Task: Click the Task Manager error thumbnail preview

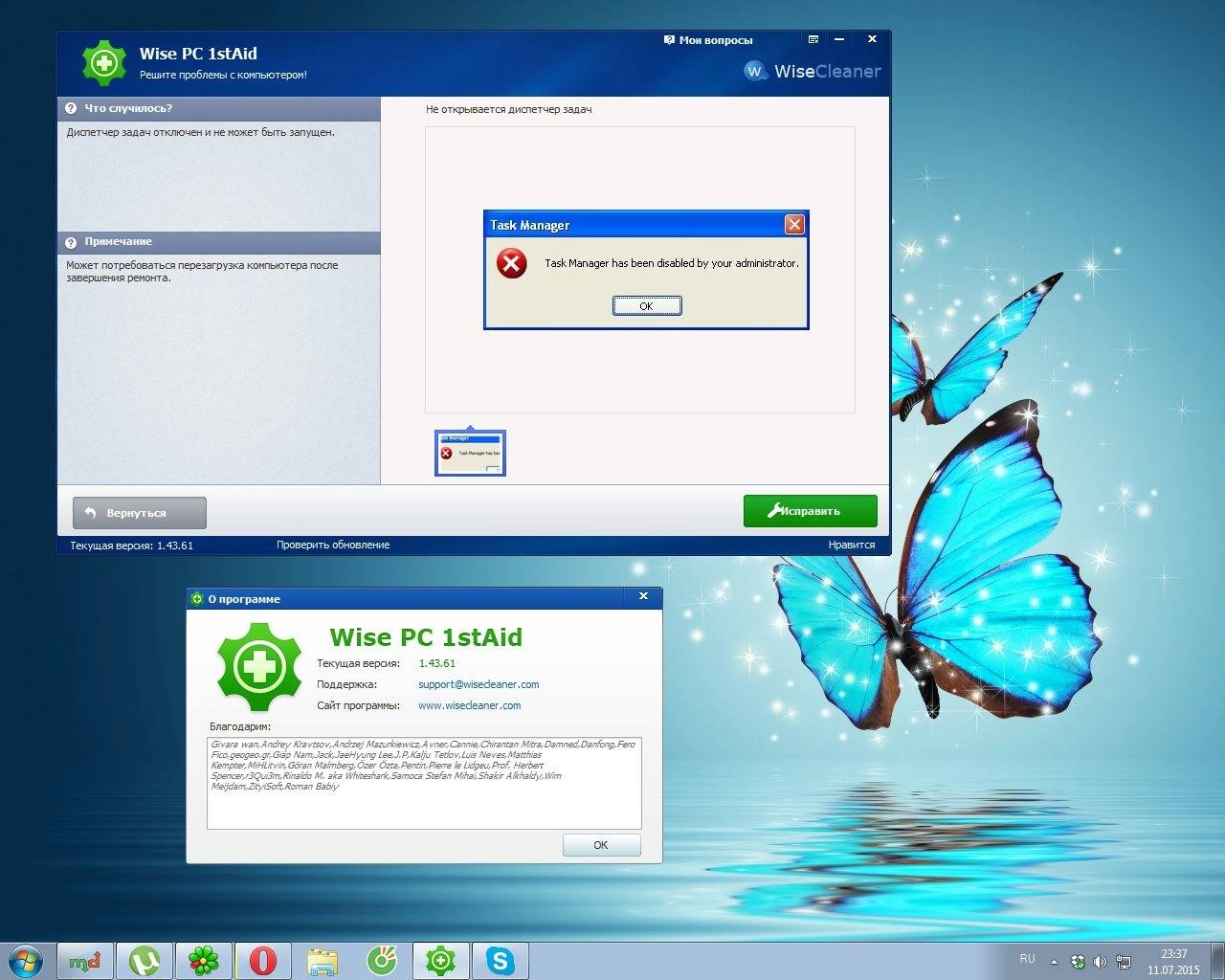Action: pos(470,453)
